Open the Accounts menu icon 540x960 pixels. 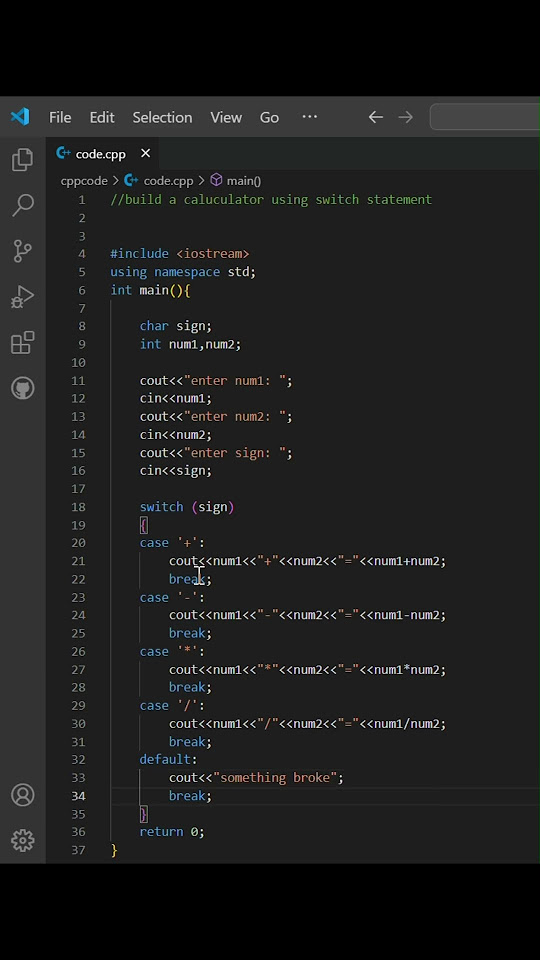click(23, 795)
